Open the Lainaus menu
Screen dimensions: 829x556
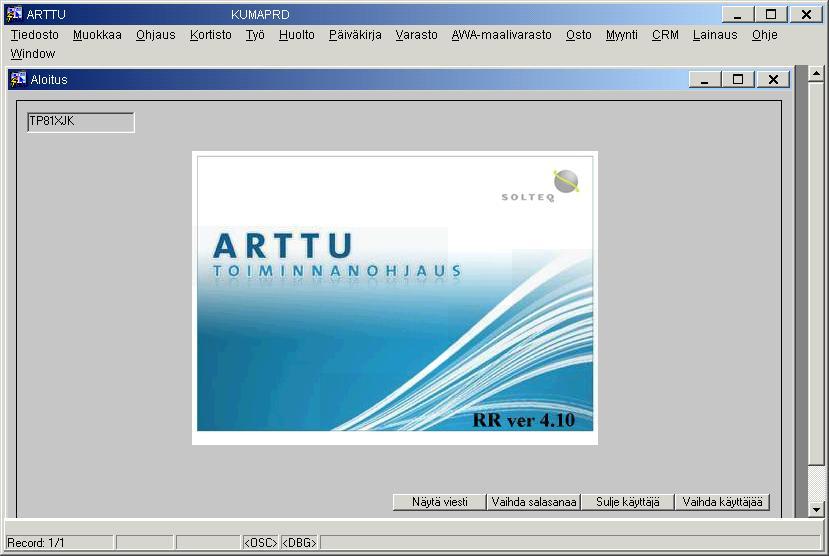(x=715, y=35)
